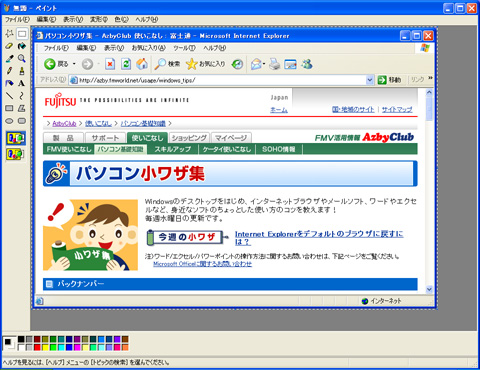Click the 検索 search icon in Internet Explorer
Screen dimensions: 480x370
tap(160, 64)
